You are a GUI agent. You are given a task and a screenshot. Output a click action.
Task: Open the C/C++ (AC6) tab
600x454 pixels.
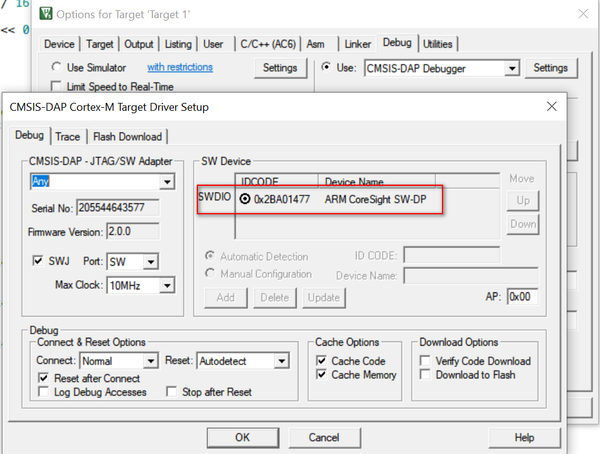[268, 44]
